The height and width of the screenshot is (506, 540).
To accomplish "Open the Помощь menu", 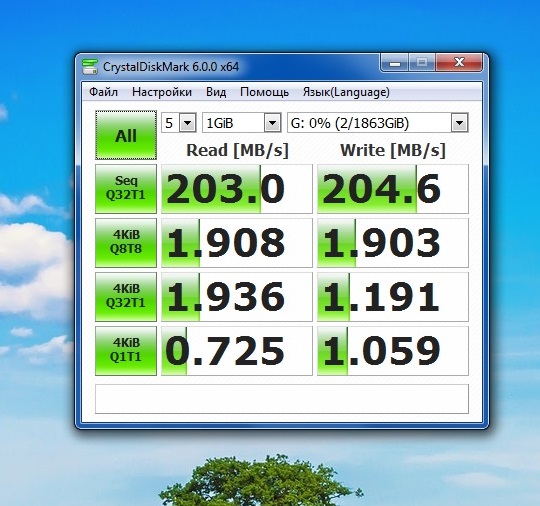I will point(264,92).
